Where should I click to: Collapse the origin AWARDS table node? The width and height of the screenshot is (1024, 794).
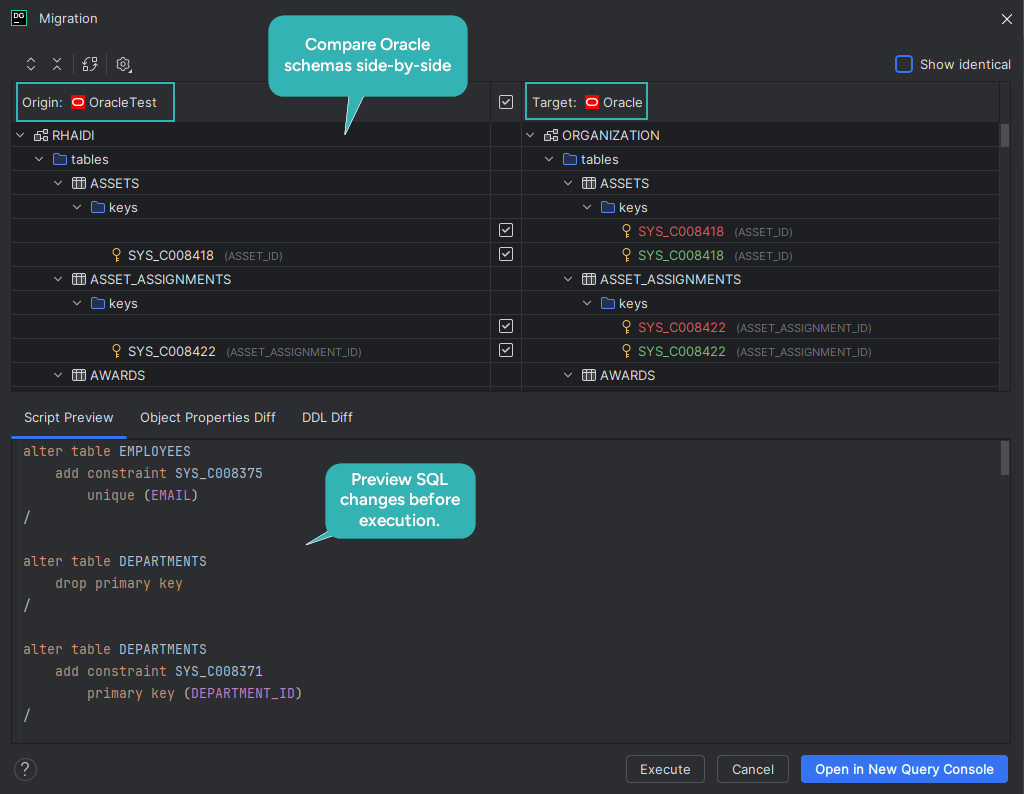point(58,375)
